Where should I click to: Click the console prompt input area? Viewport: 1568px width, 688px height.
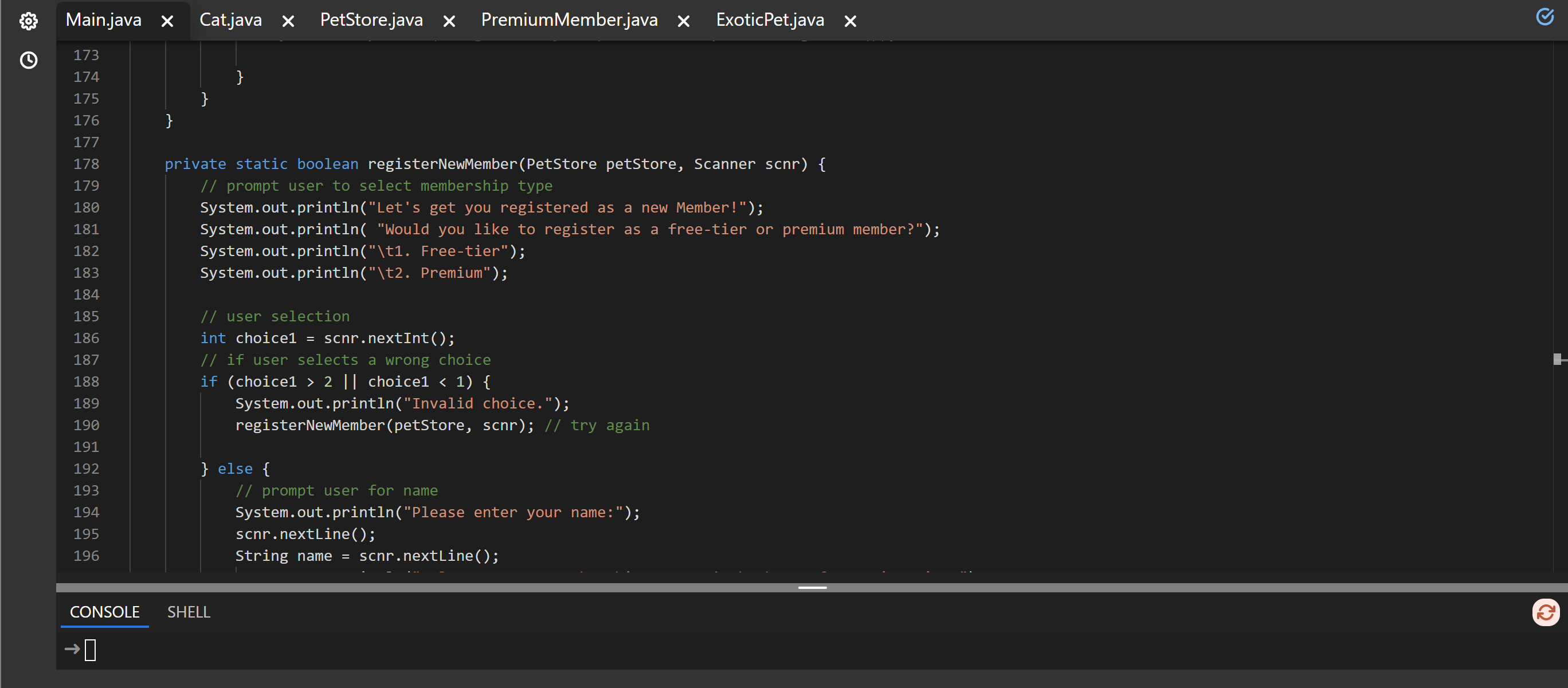tap(90, 650)
